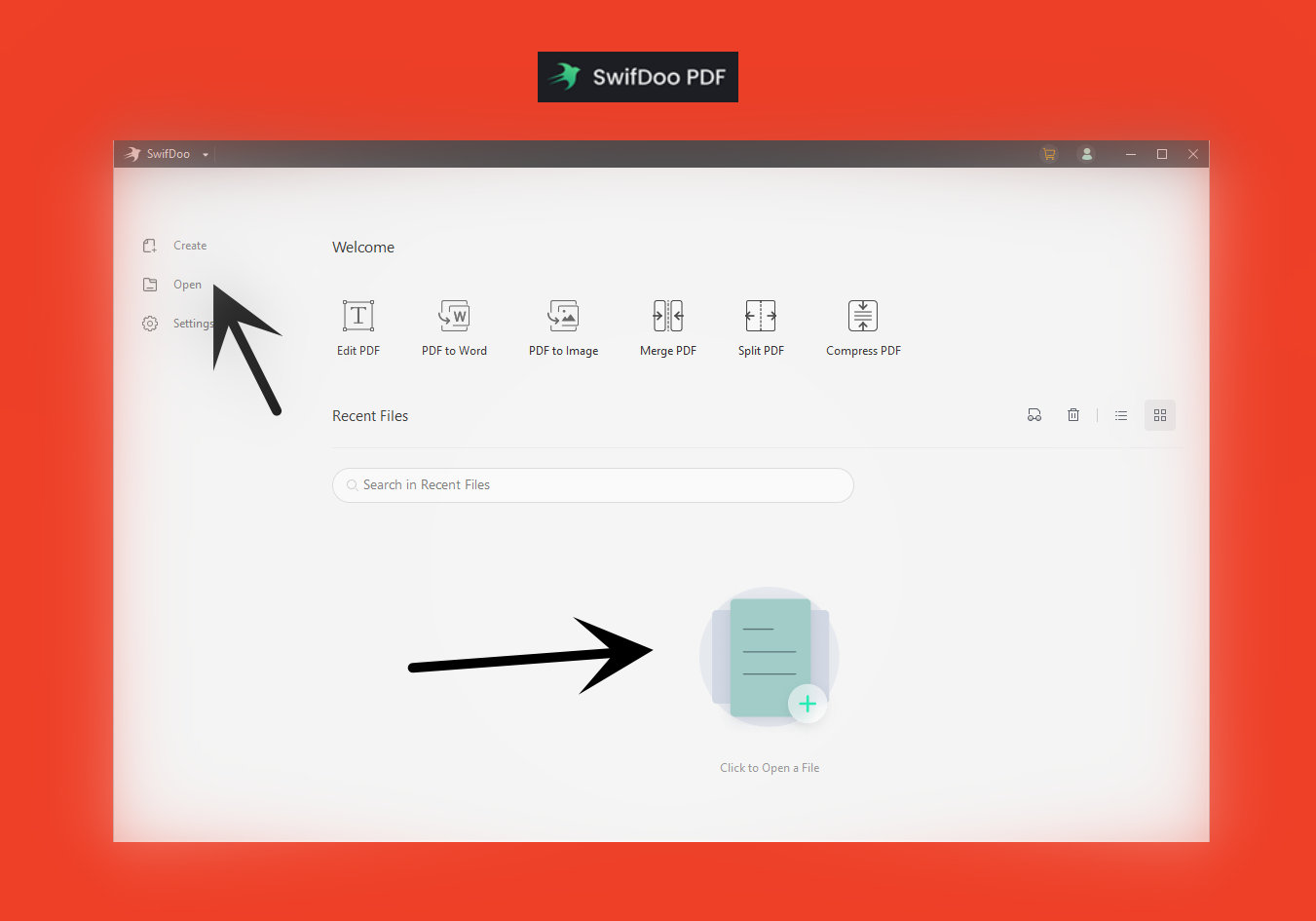Viewport: 1316px width, 921px height.
Task: Open the user account profile icon
Action: click(1087, 154)
